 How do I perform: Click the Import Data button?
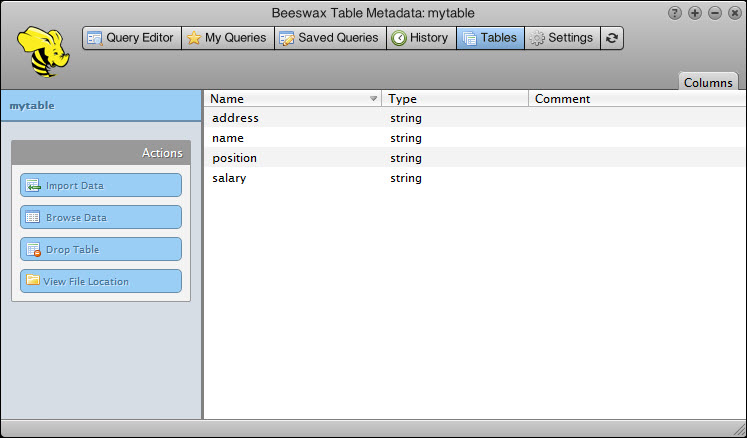[101, 185]
